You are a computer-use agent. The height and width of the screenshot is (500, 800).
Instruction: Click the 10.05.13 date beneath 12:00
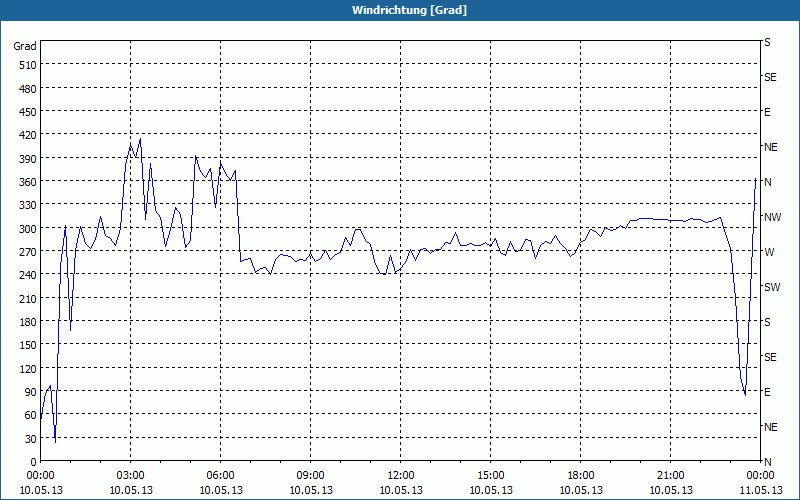click(x=401, y=490)
